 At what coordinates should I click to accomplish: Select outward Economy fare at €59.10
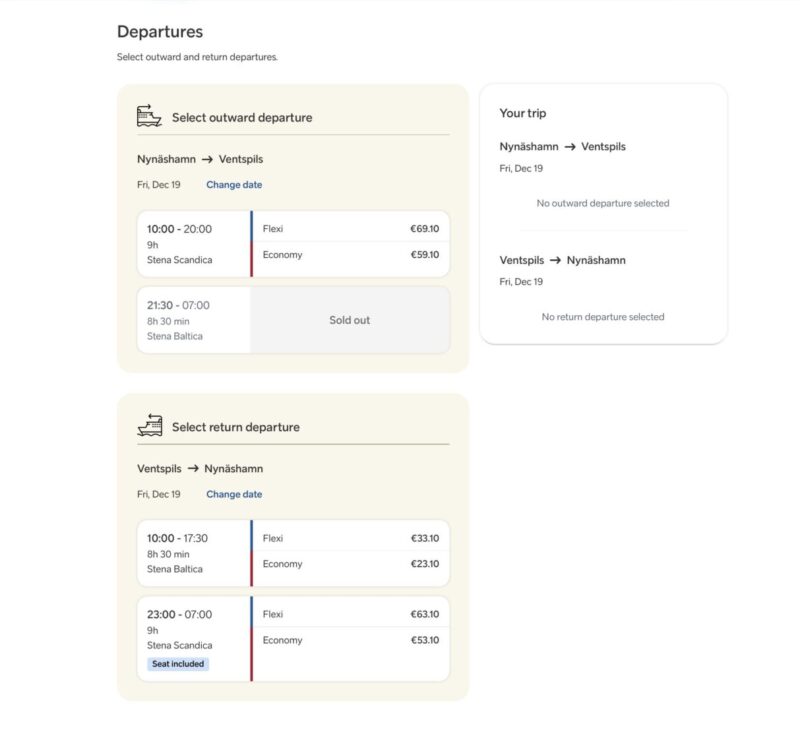tap(350, 255)
